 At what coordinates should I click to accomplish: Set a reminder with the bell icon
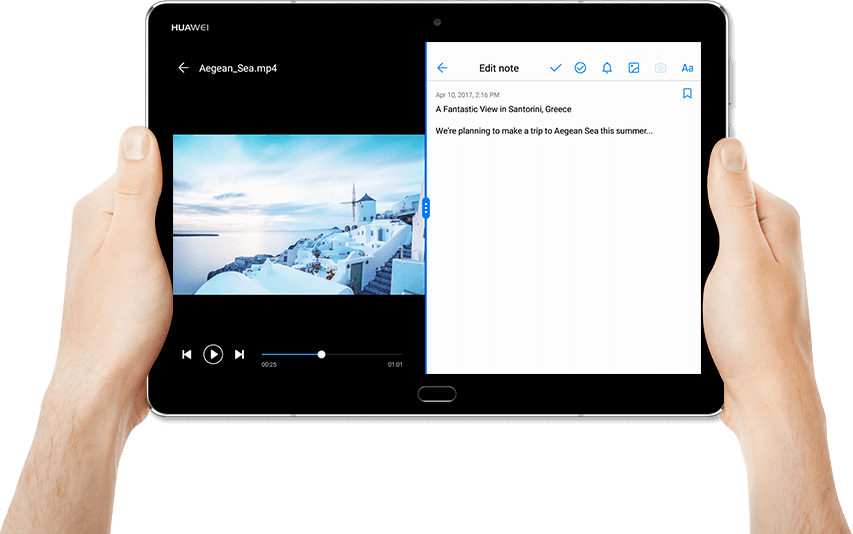tap(607, 68)
